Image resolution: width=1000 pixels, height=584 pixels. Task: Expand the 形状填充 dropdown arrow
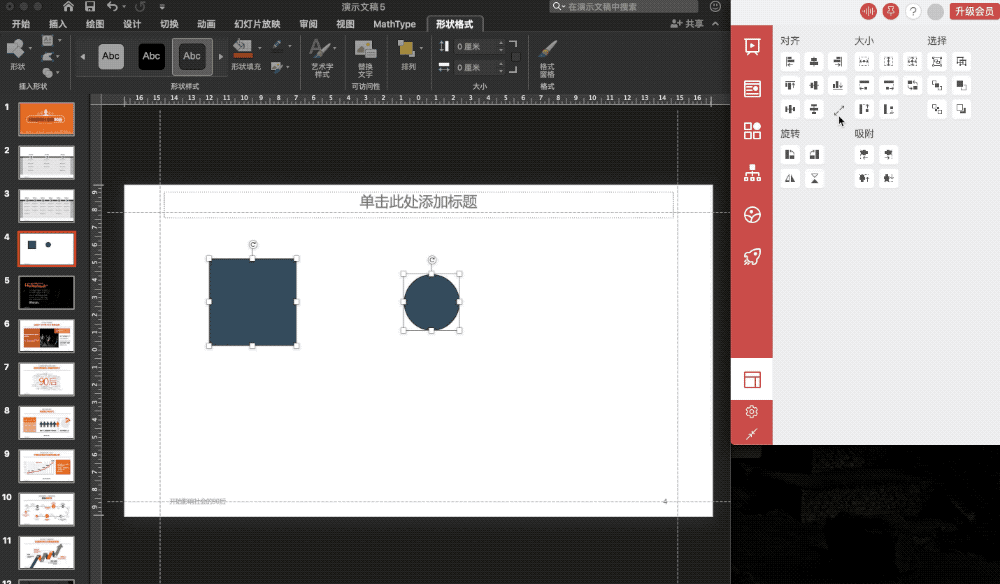(260, 48)
